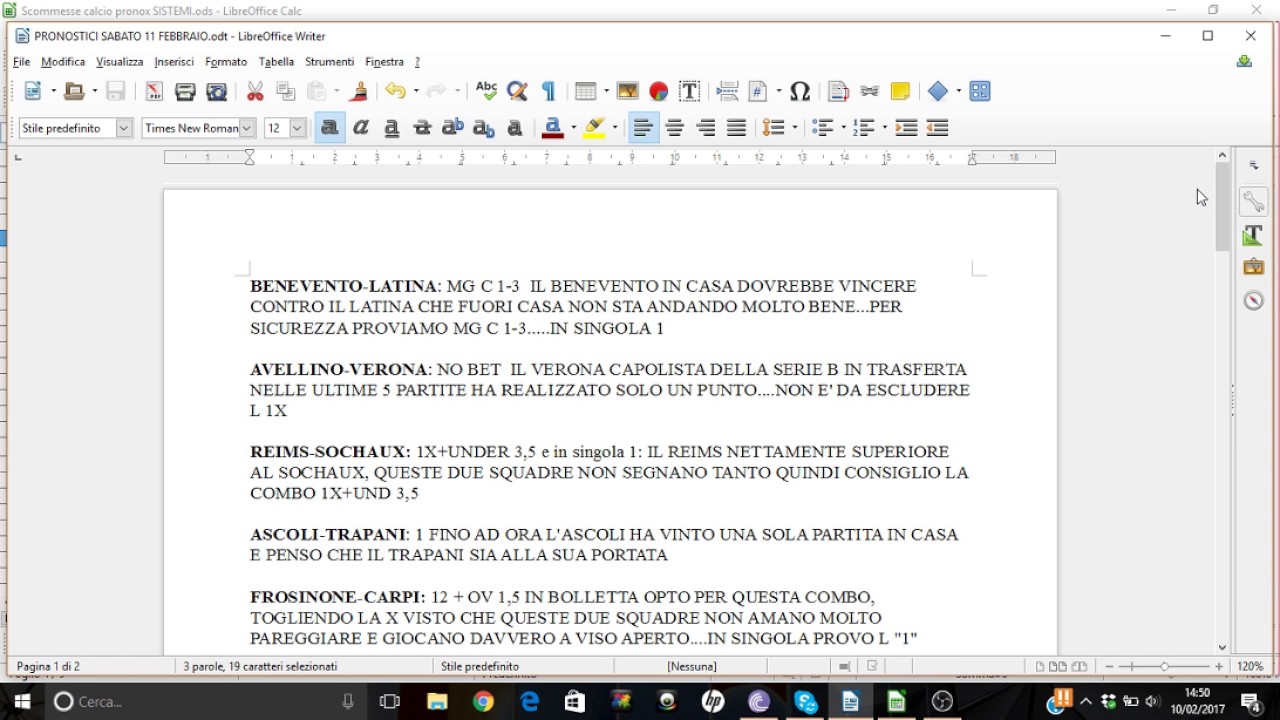Adjust the zoom slider in status bar

(x=1163, y=666)
